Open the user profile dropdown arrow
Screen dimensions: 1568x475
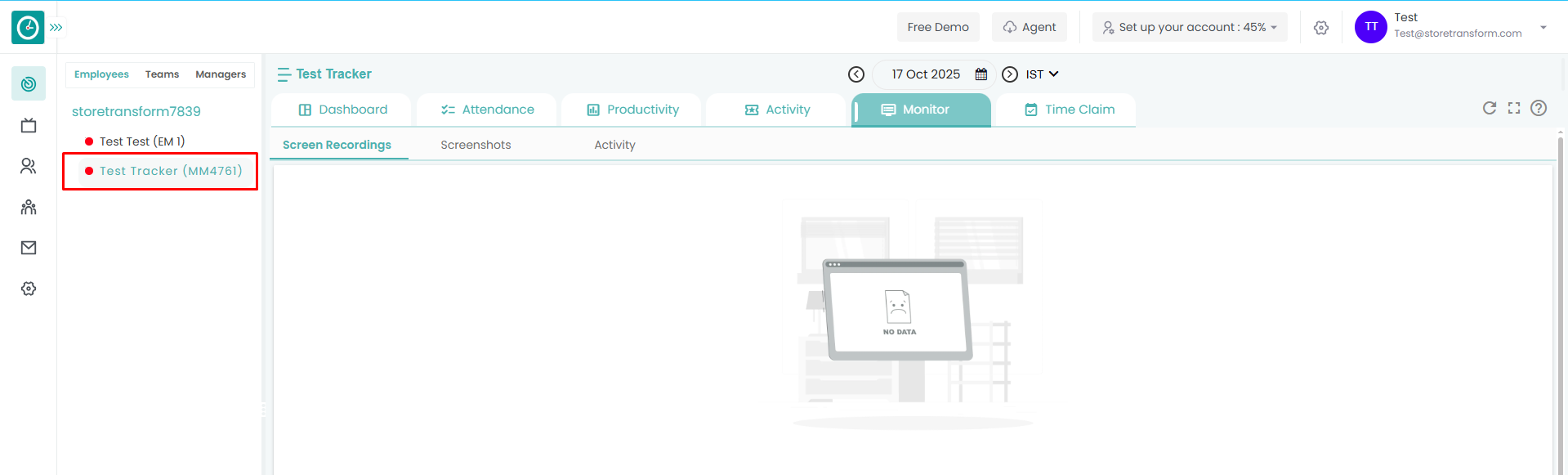coord(1543,27)
